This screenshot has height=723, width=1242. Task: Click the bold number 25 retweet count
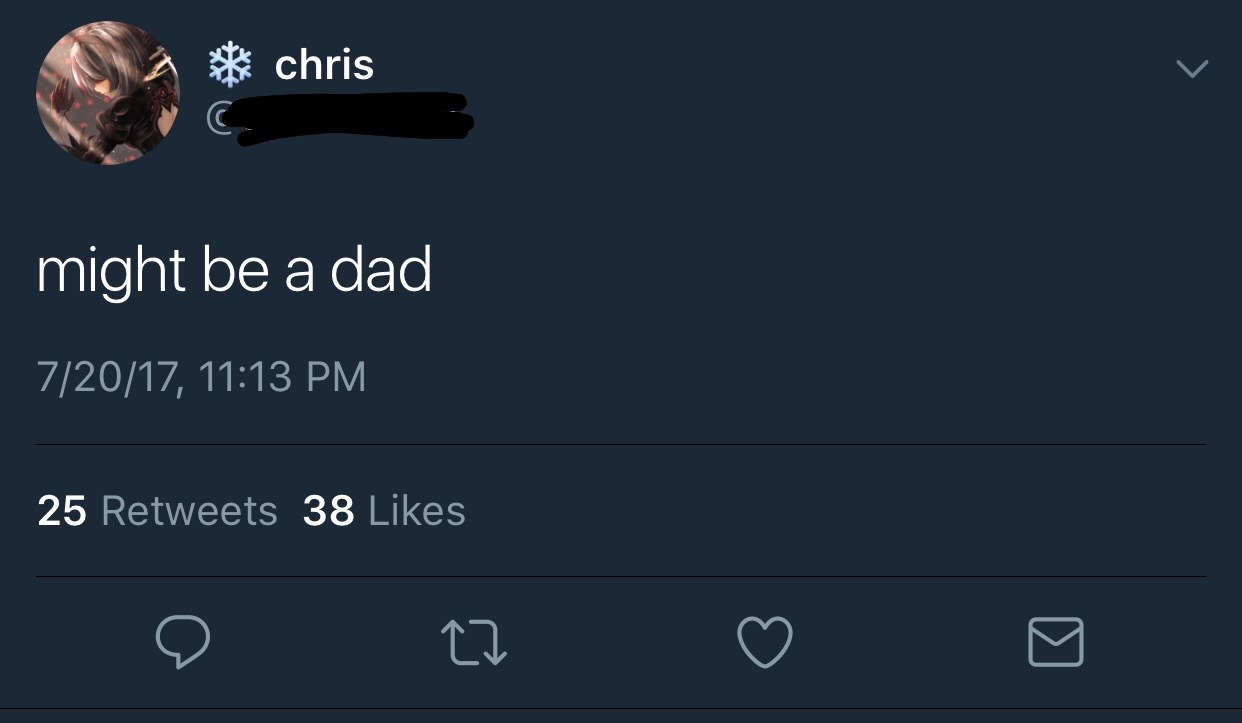[62, 511]
